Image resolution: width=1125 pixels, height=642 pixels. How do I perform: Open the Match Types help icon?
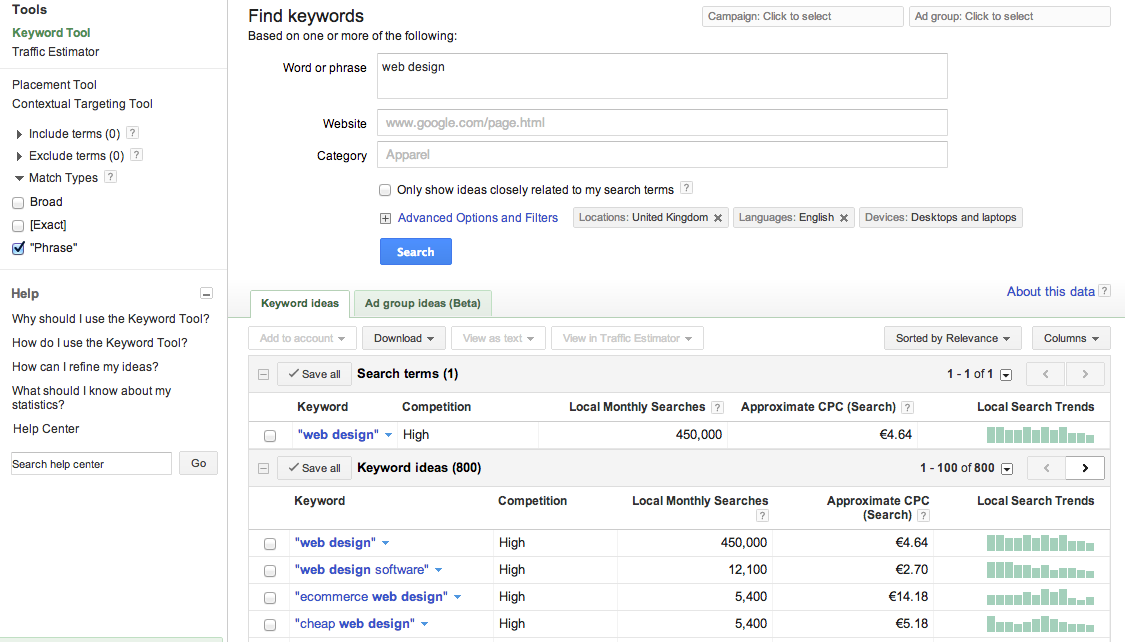pos(110,177)
